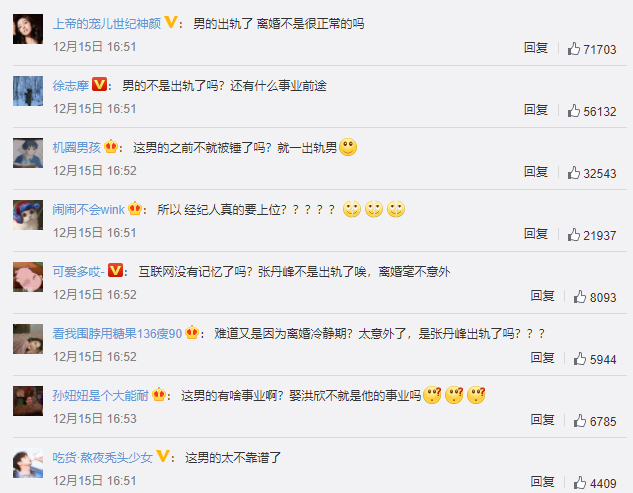
Task: Open username link 看我围脖用糖果136瘦90
Action: (x=117, y=334)
